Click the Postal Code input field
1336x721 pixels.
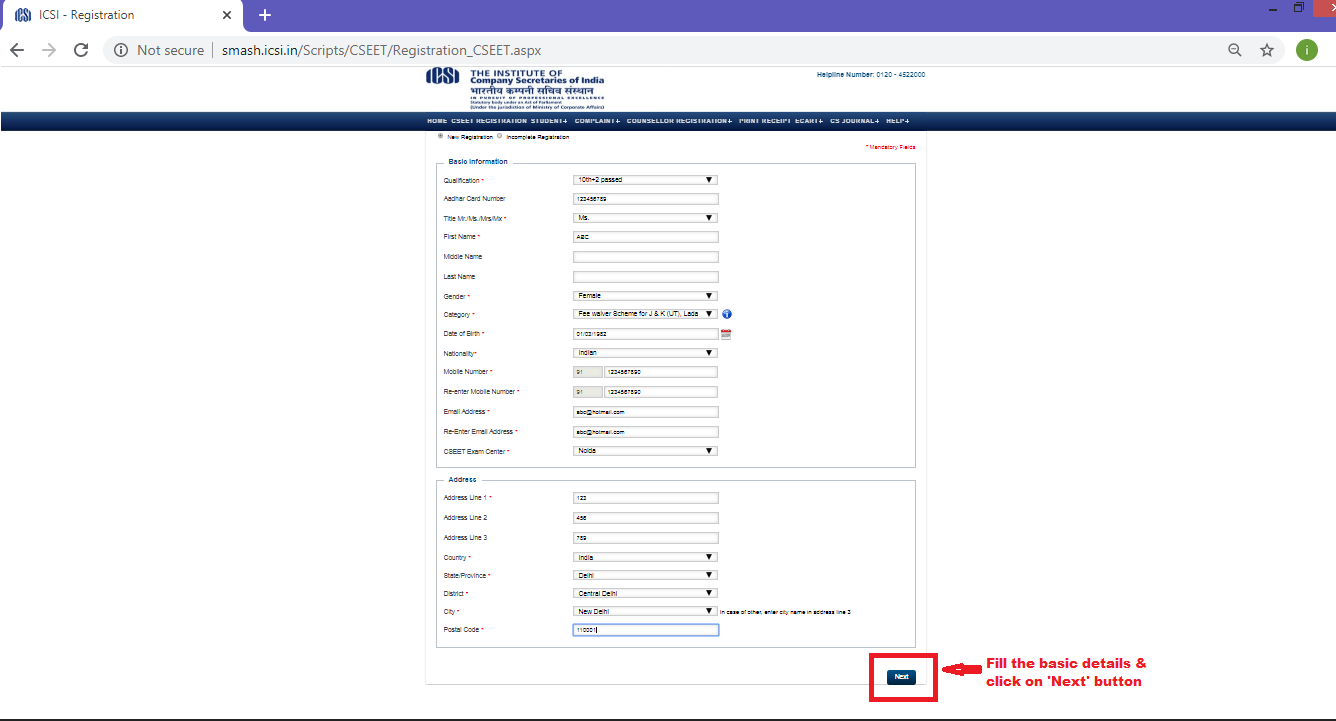point(645,630)
